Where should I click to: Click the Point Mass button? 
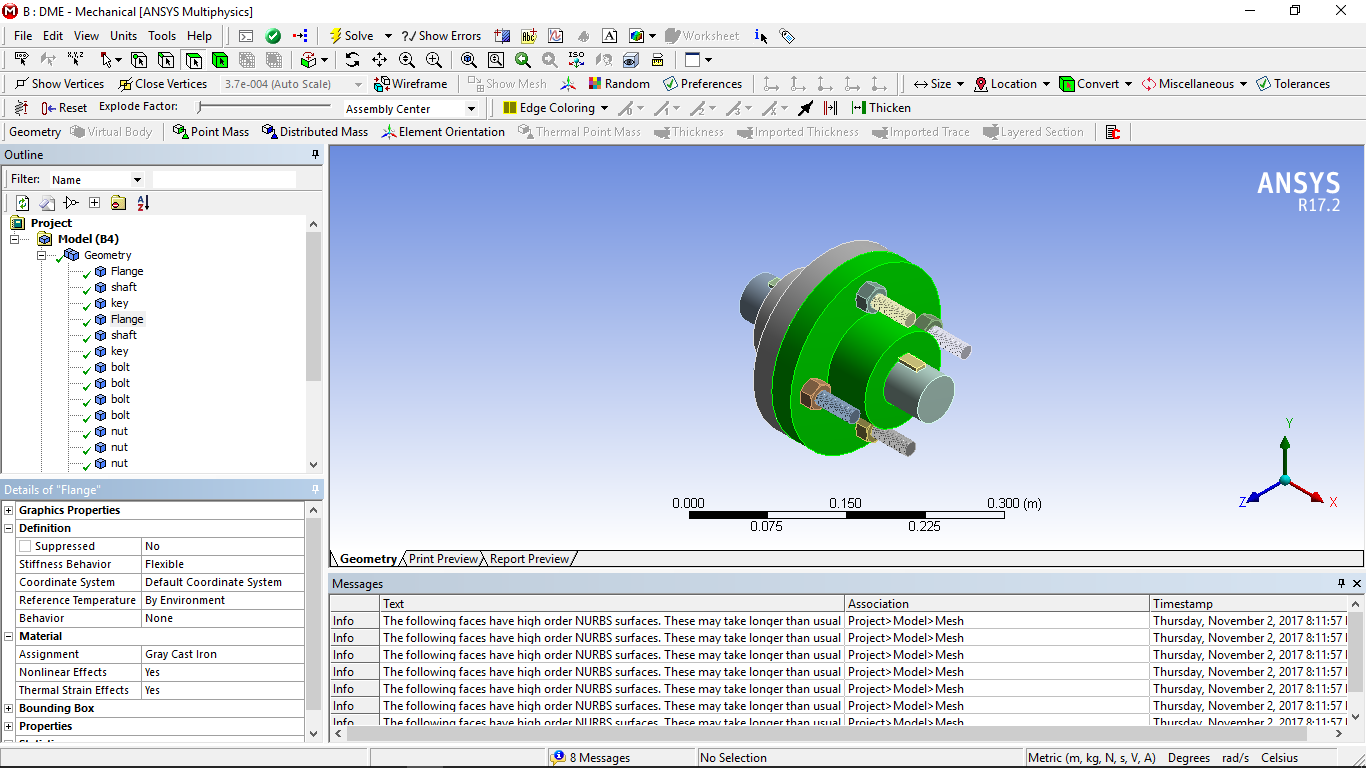coord(210,132)
